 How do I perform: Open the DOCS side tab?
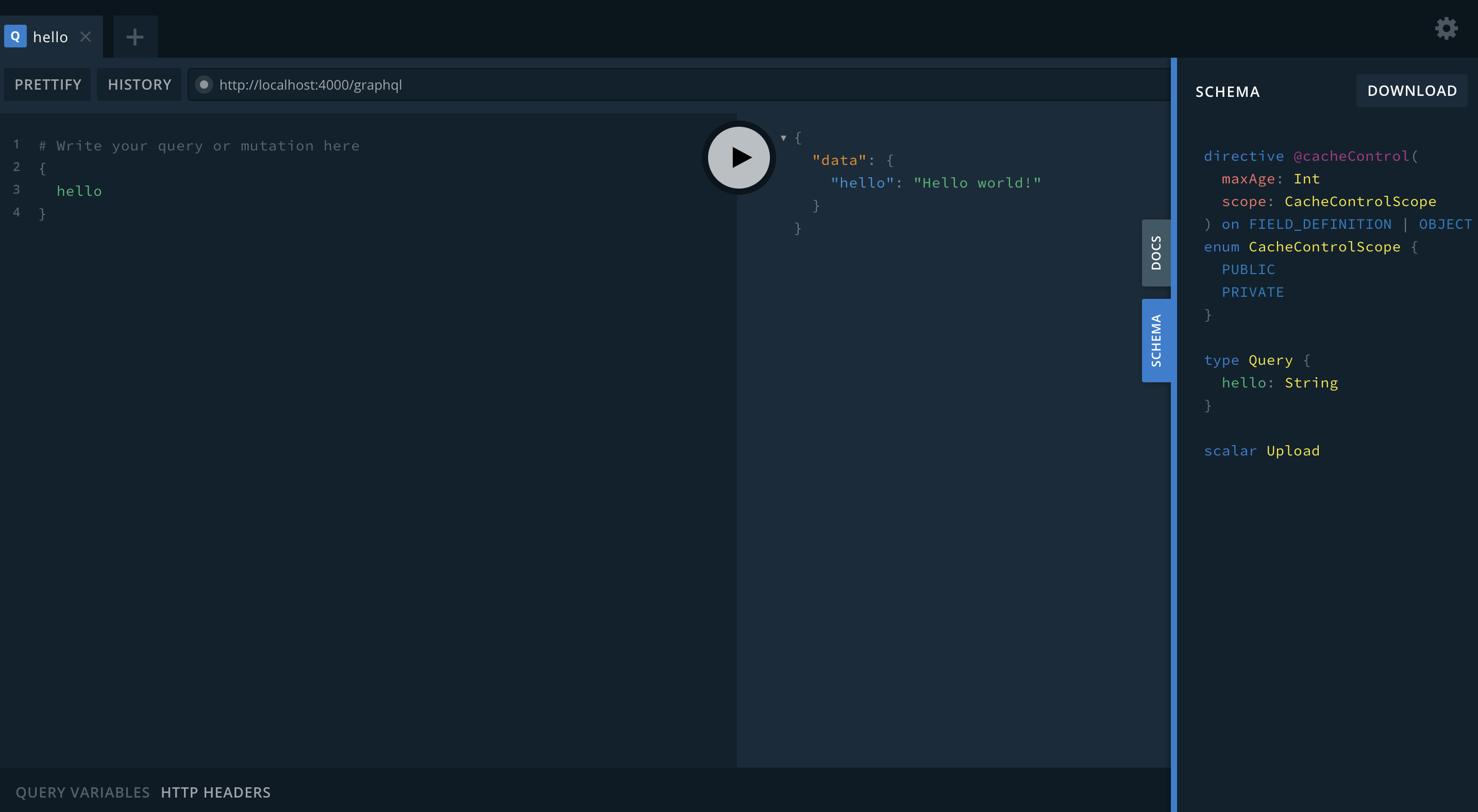[1155, 253]
